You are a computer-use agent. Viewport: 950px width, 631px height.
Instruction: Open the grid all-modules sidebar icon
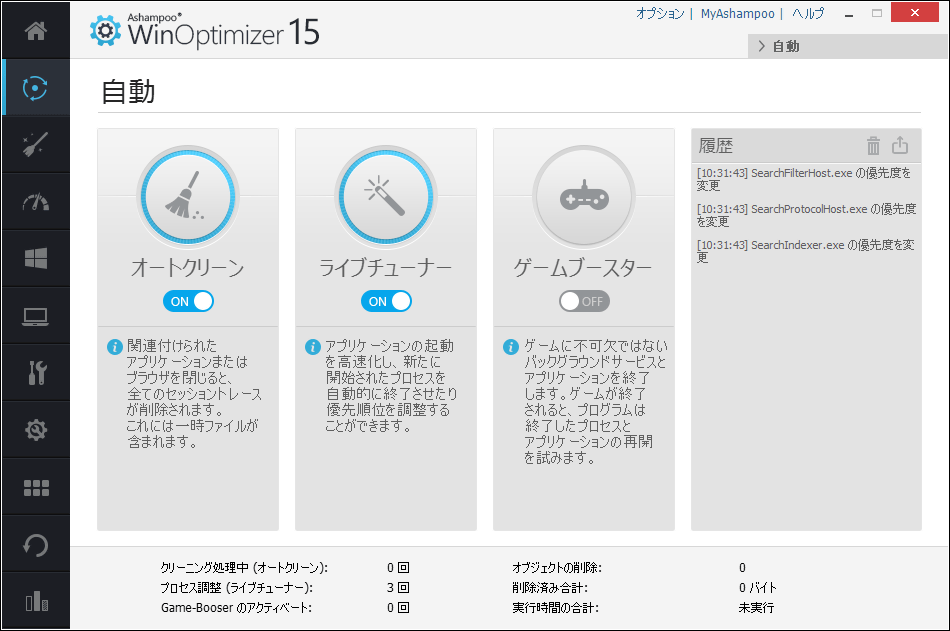coord(36,487)
